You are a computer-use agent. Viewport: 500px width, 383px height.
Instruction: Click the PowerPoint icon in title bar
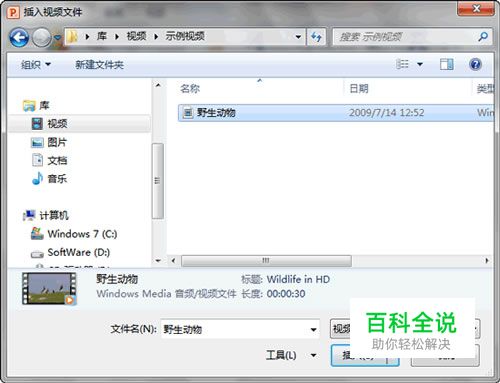(x=13, y=13)
